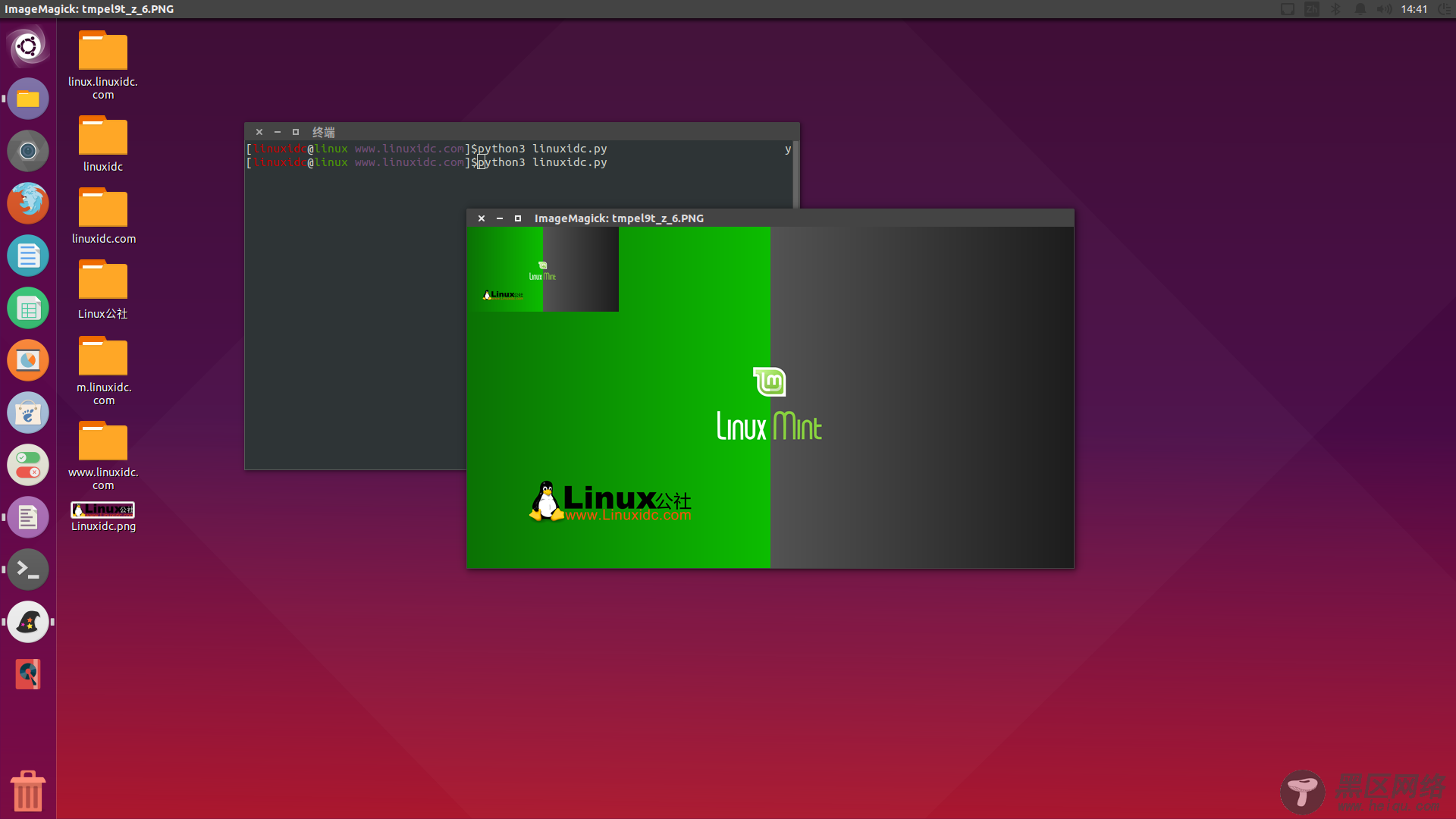Select the Linux公社 desktop folder
Image resolution: width=1456 pixels, height=819 pixels.
click(103, 290)
